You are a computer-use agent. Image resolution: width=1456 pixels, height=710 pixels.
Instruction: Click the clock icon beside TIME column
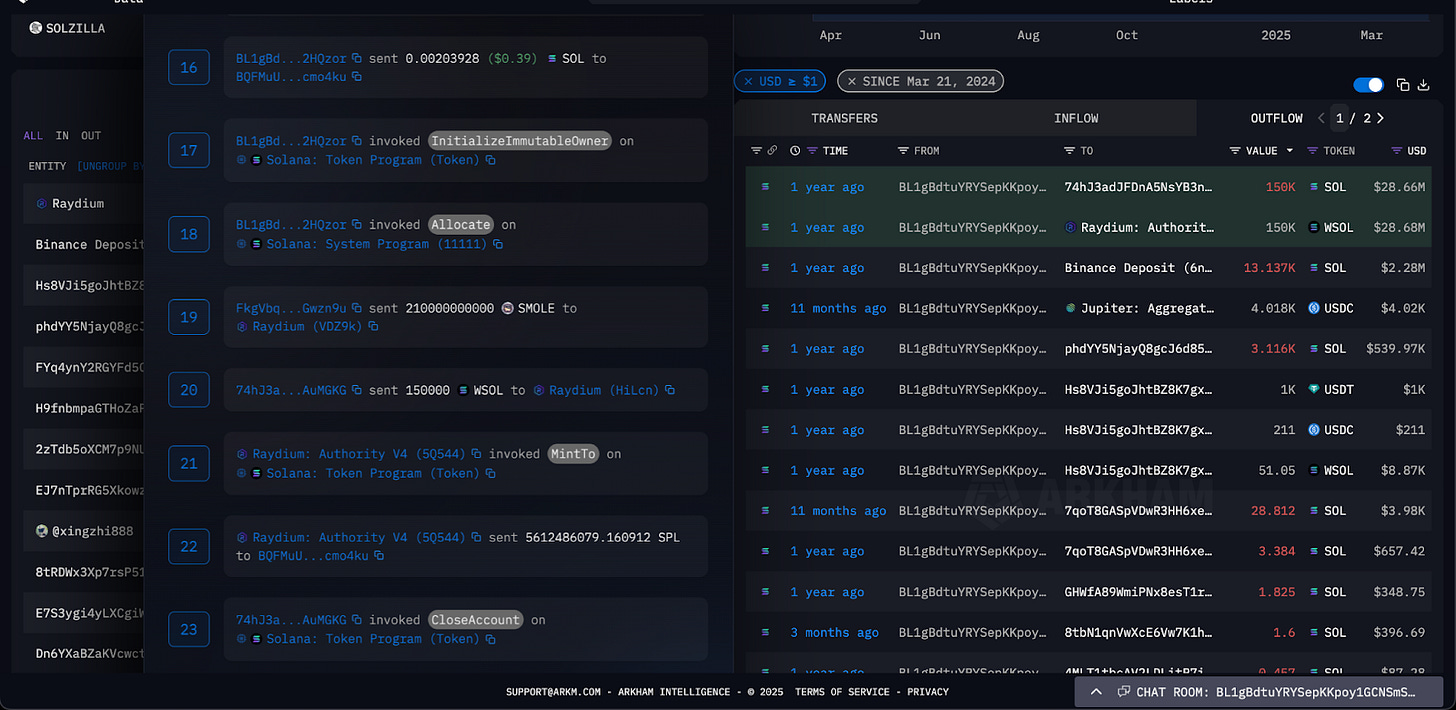coord(795,151)
